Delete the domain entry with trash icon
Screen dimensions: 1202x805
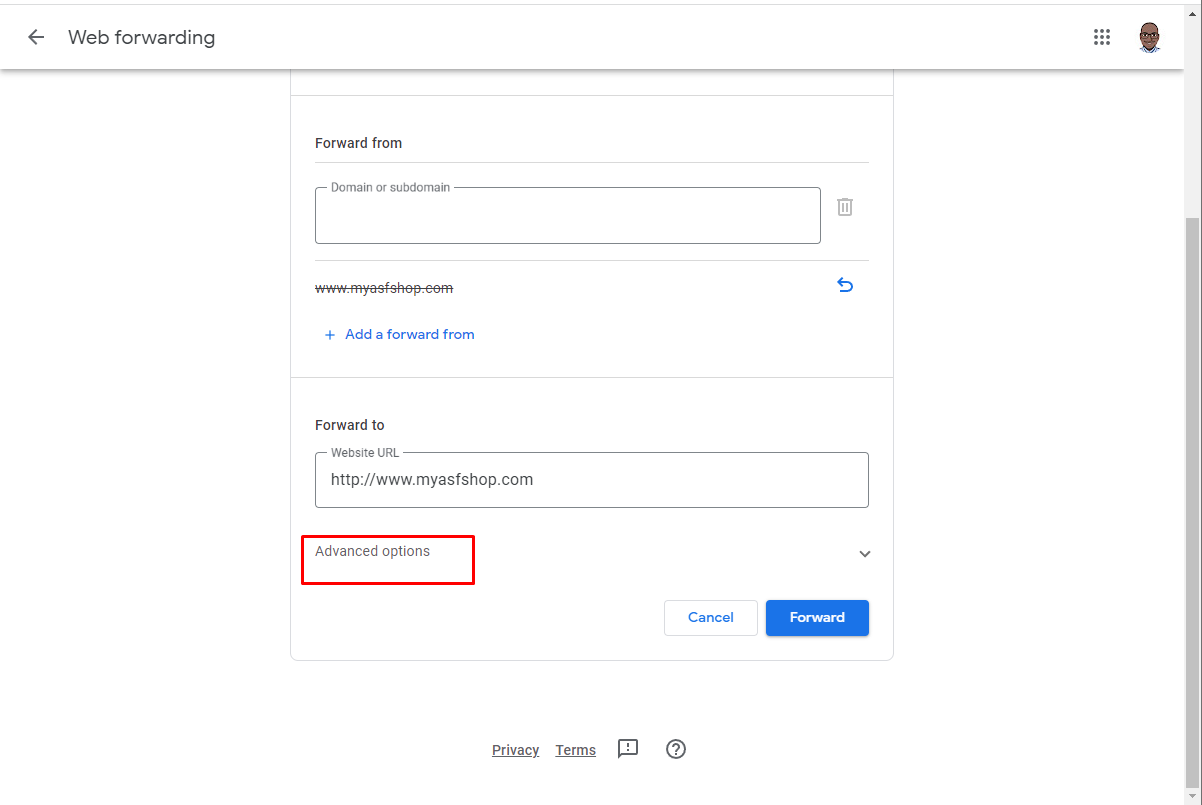click(x=845, y=207)
